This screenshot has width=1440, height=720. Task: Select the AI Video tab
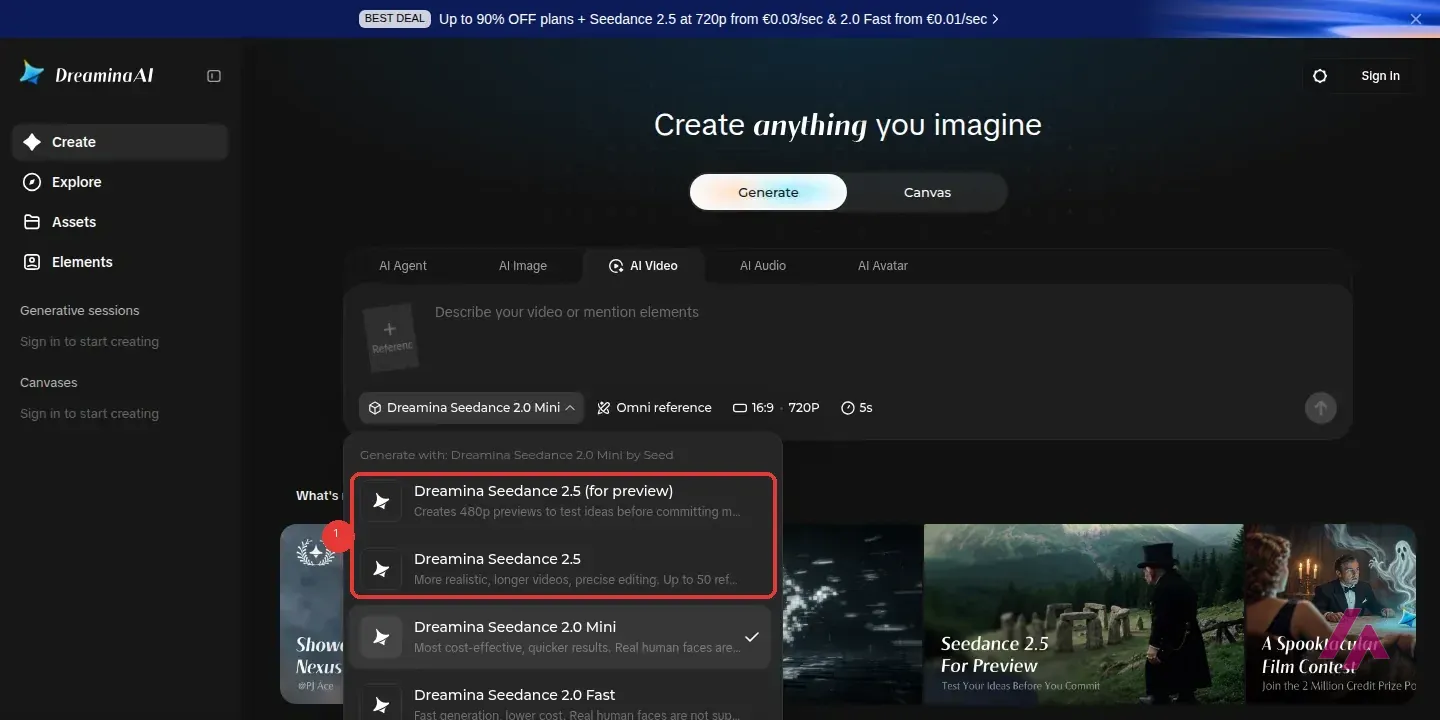[x=643, y=266]
